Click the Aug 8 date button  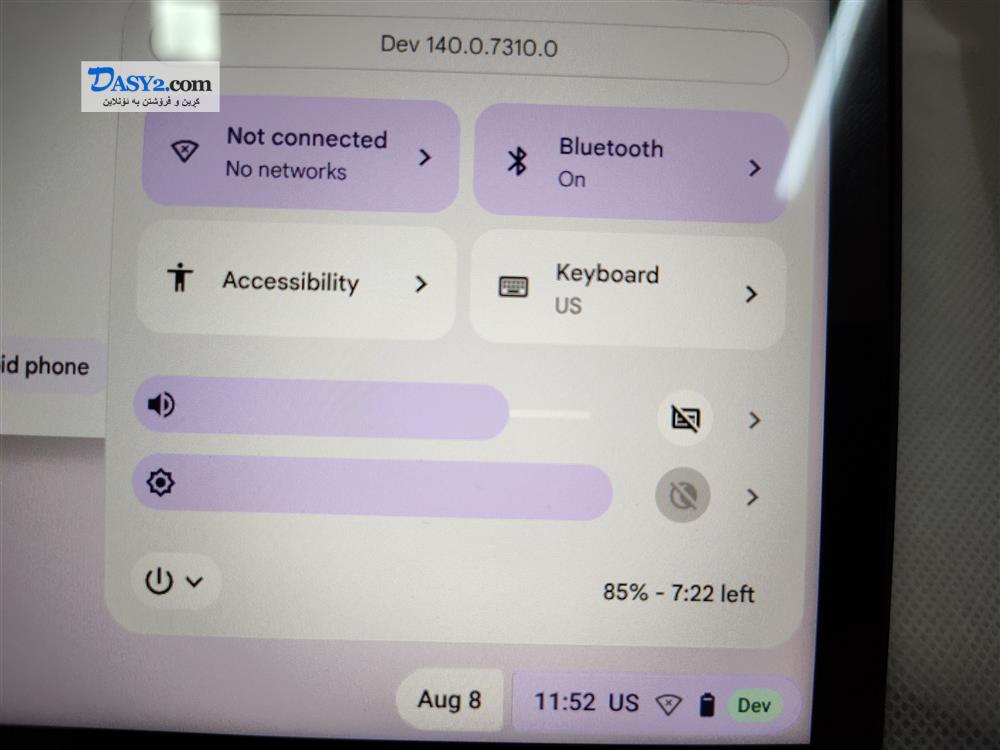tap(449, 700)
